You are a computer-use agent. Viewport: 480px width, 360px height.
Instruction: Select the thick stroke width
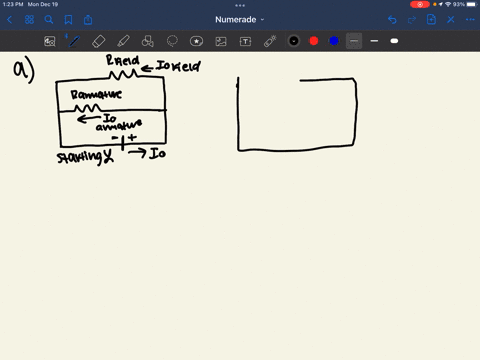click(394, 41)
